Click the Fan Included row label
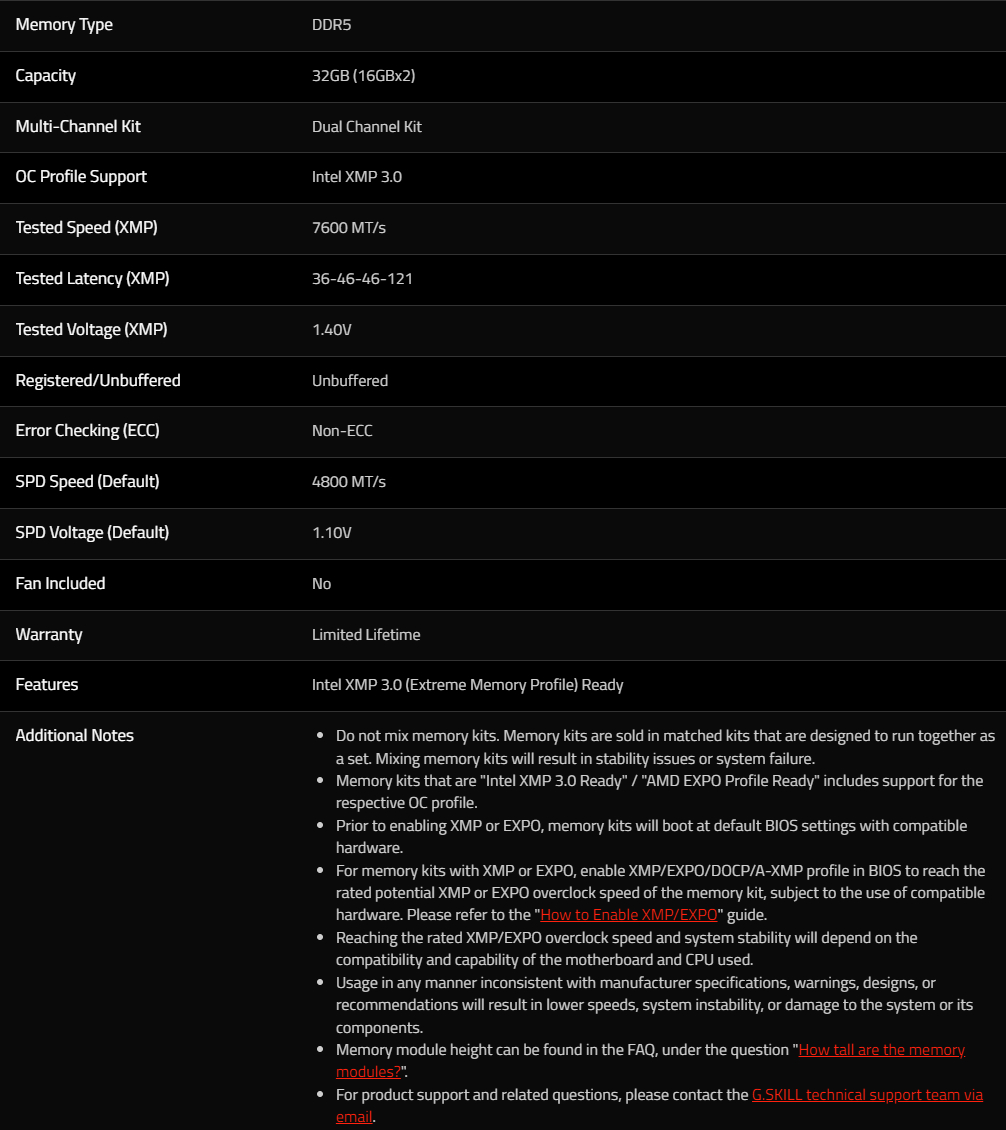The width and height of the screenshot is (1006, 1130). point(60,583)
